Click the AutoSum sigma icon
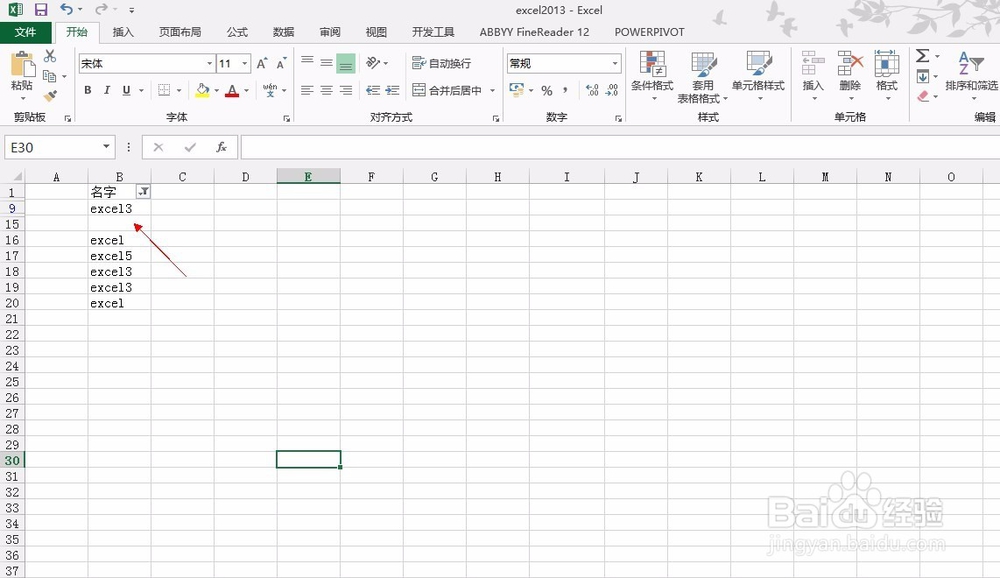Image resolution: width=1000 pixels, height=578 pixels. (922, 56)
